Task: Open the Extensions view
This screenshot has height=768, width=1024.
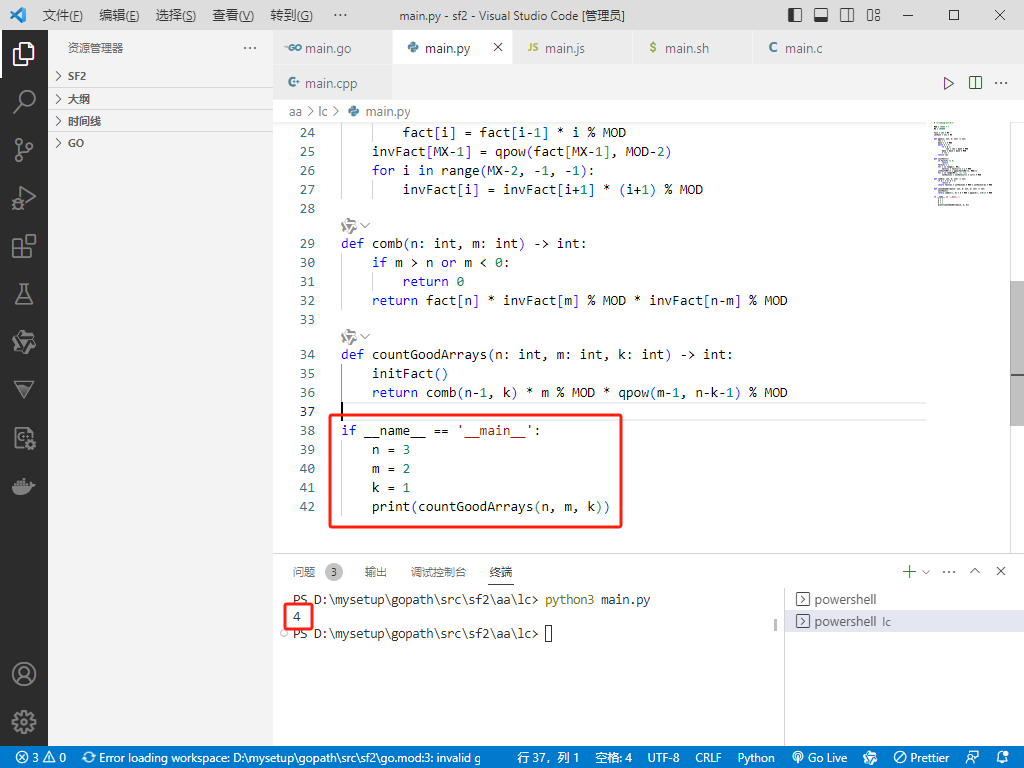Action: point(24,246)
